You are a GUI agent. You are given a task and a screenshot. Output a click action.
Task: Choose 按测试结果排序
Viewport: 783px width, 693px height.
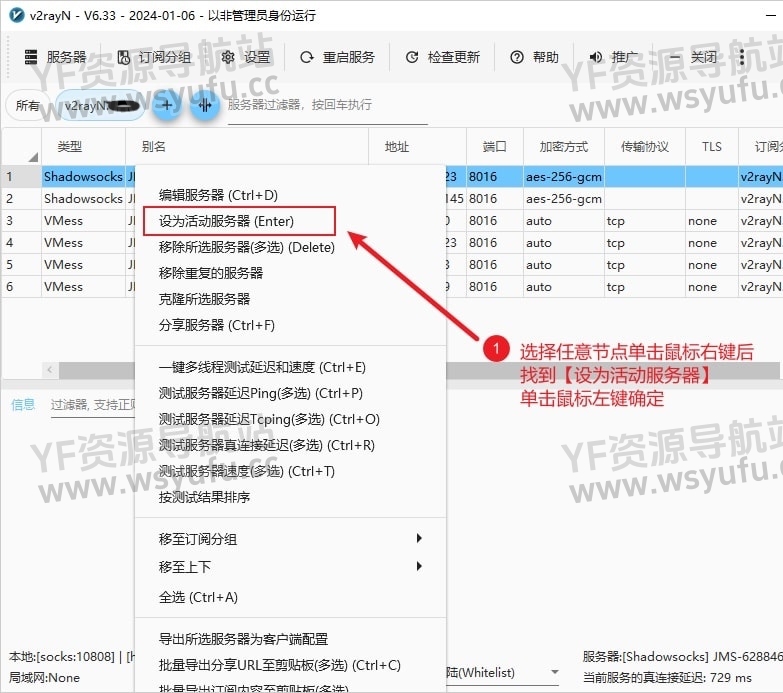coord(290,497)
